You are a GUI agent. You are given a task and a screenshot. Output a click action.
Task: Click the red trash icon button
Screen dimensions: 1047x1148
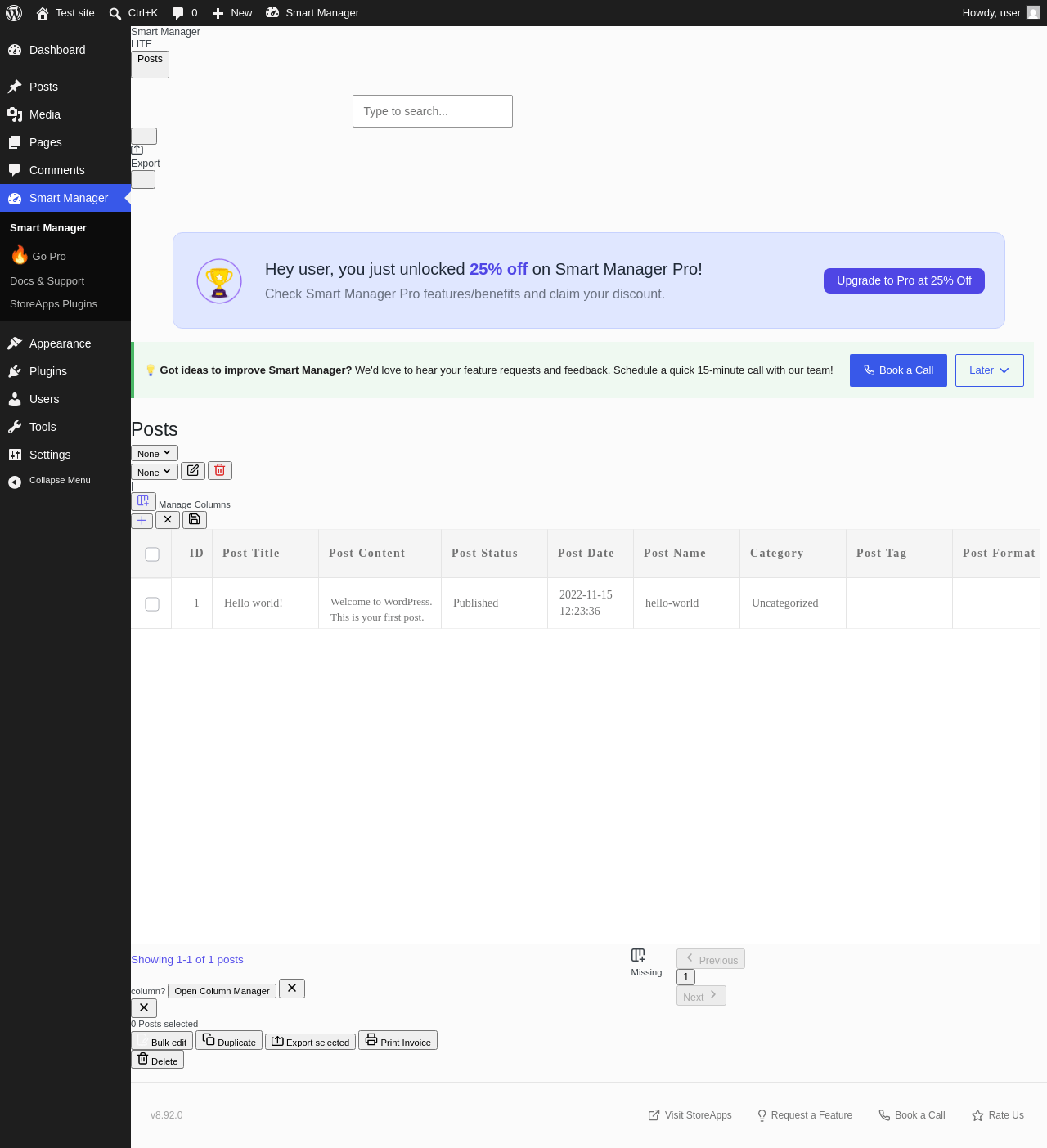click(220, 470)
